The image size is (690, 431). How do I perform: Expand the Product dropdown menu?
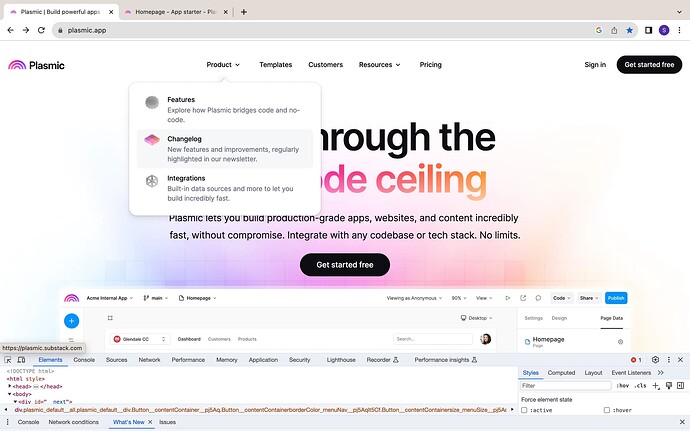(x=223, y=65)
